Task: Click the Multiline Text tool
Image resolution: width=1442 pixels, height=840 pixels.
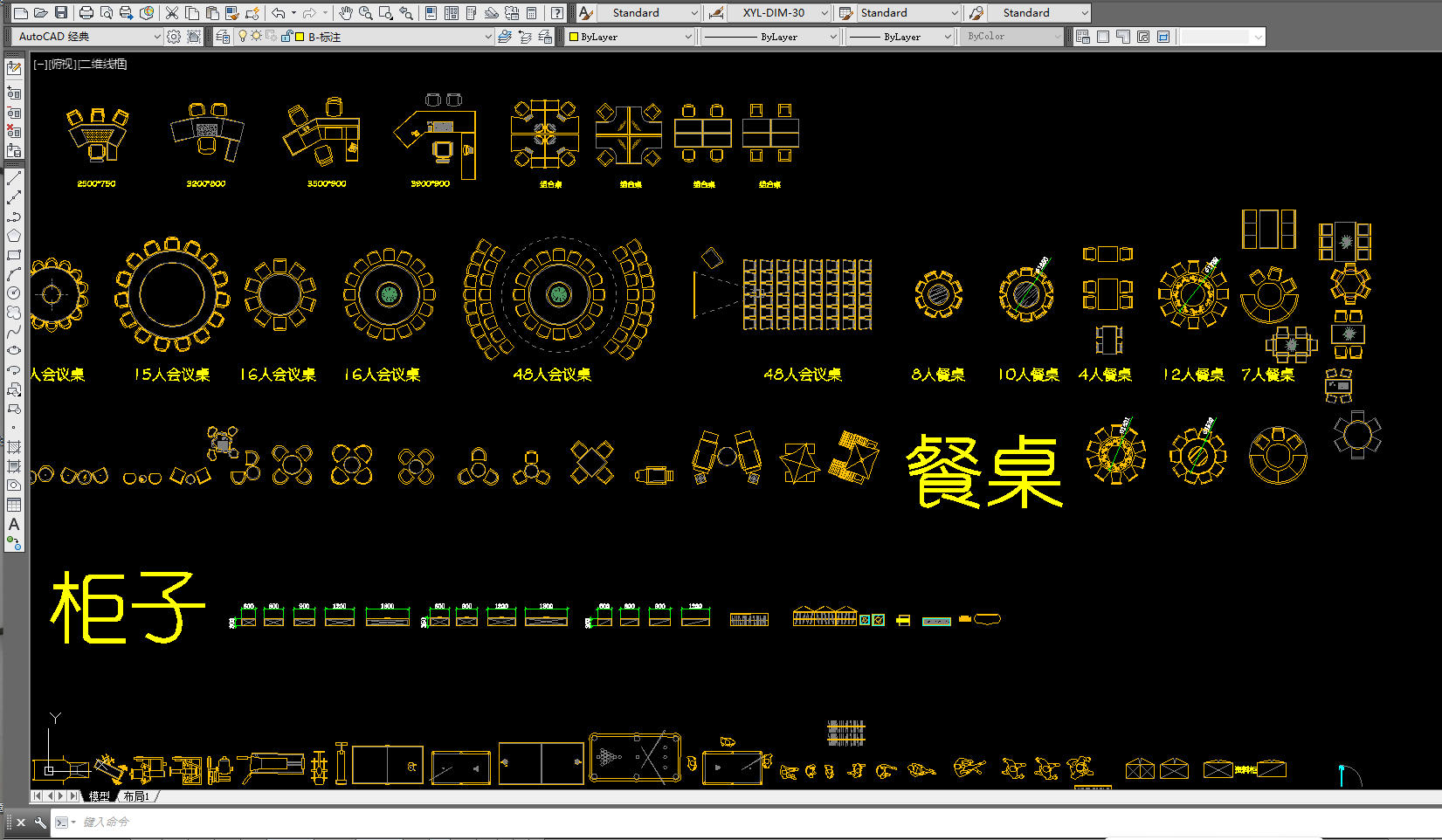Action: [x=14, y=524]
